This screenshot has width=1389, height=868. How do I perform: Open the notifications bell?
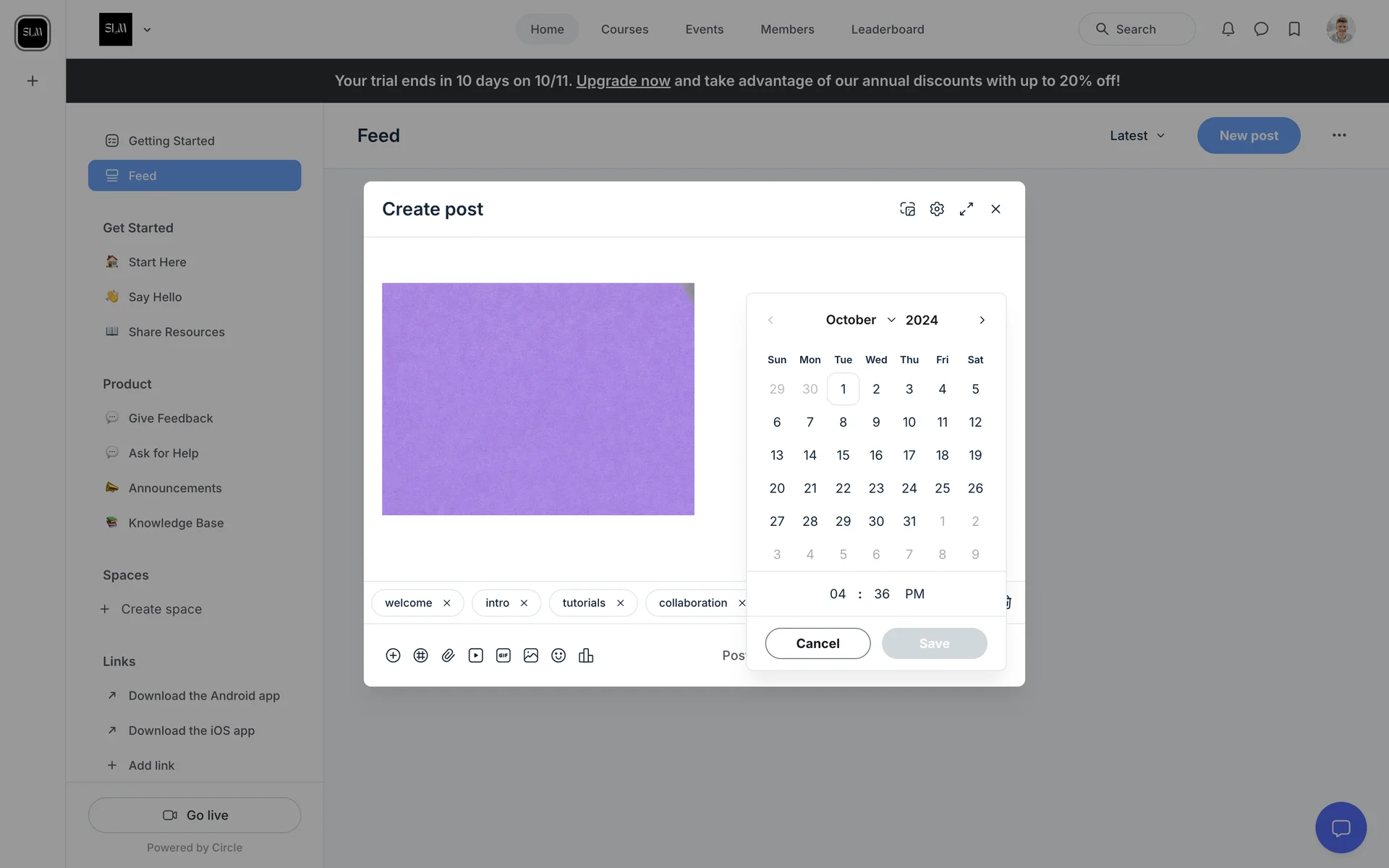[x=1228, y=29]
